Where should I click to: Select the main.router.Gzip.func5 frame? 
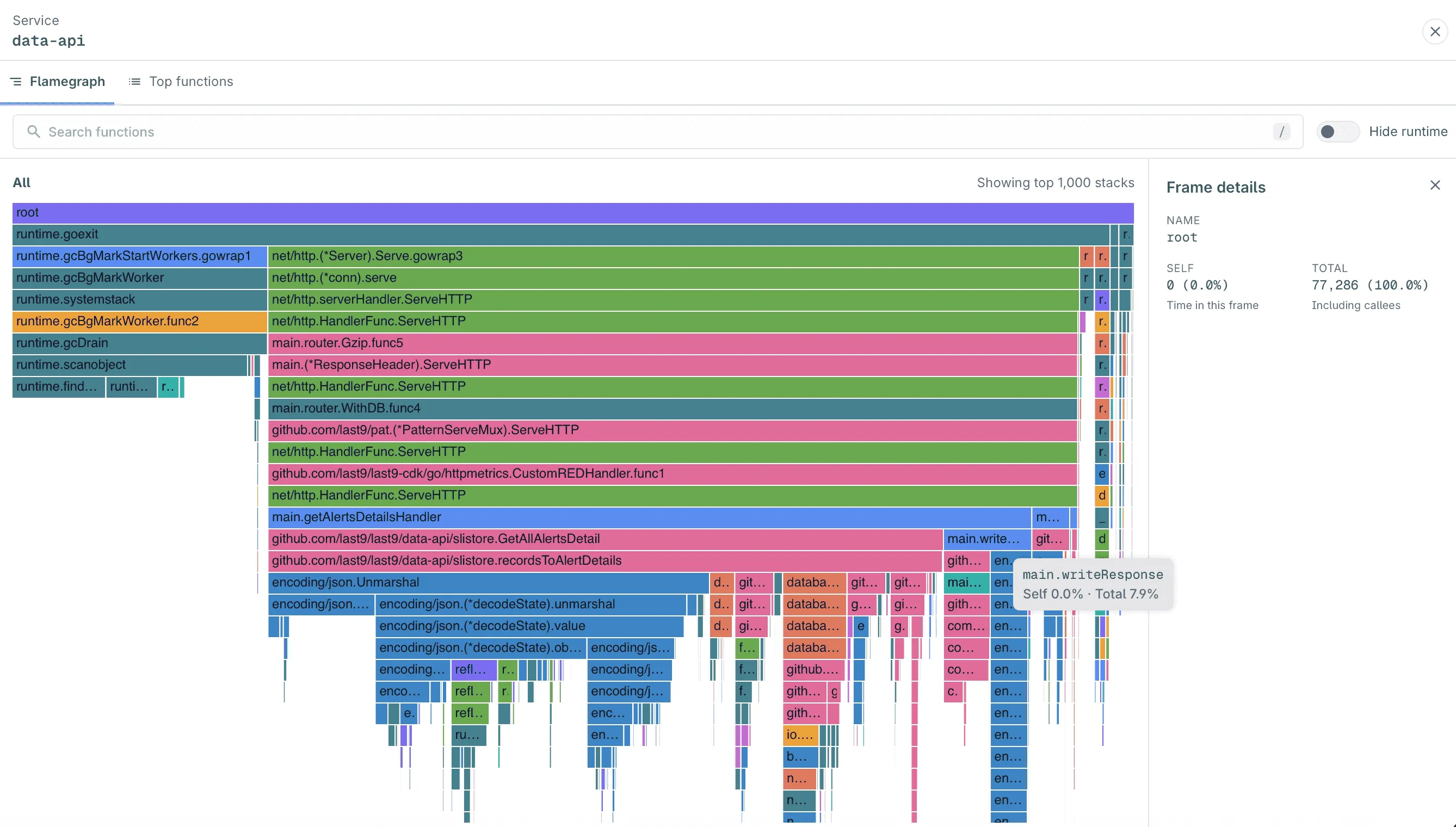click(x=673, y=343)
